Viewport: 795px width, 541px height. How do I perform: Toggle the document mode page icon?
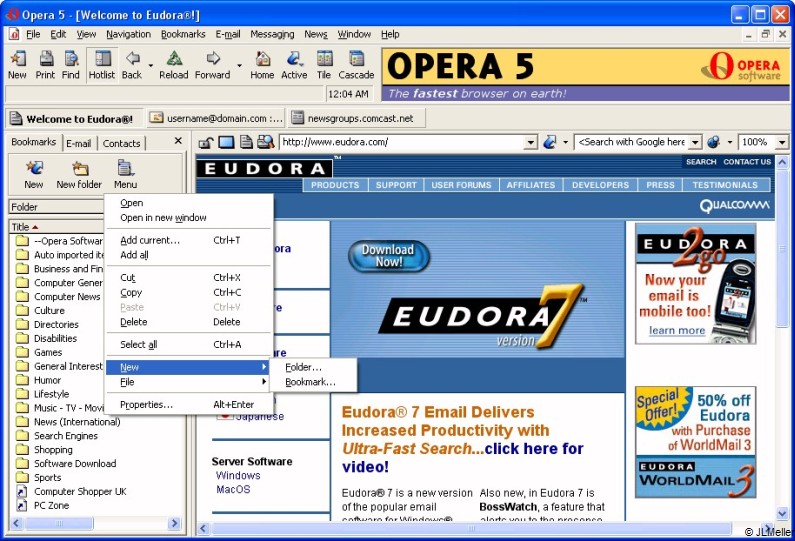246,142
